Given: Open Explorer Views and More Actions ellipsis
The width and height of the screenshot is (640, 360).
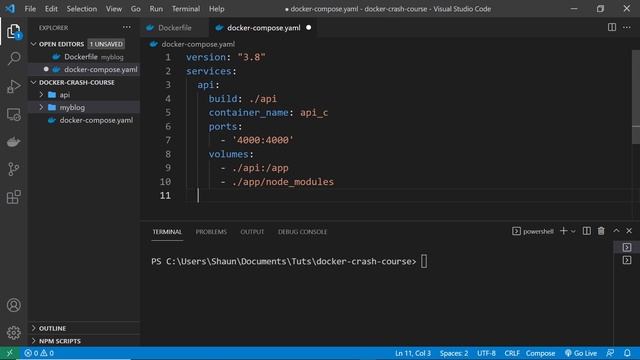Looking at the screenshot, I should (127, 27).
